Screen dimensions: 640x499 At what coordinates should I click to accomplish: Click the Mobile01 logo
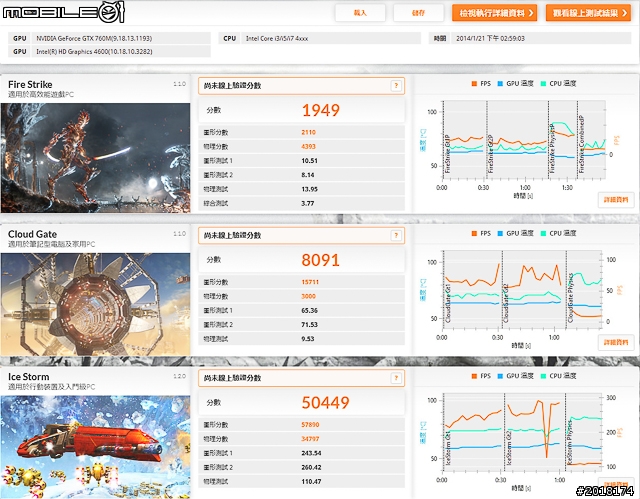pyautogui.click(x=63, y=12)
